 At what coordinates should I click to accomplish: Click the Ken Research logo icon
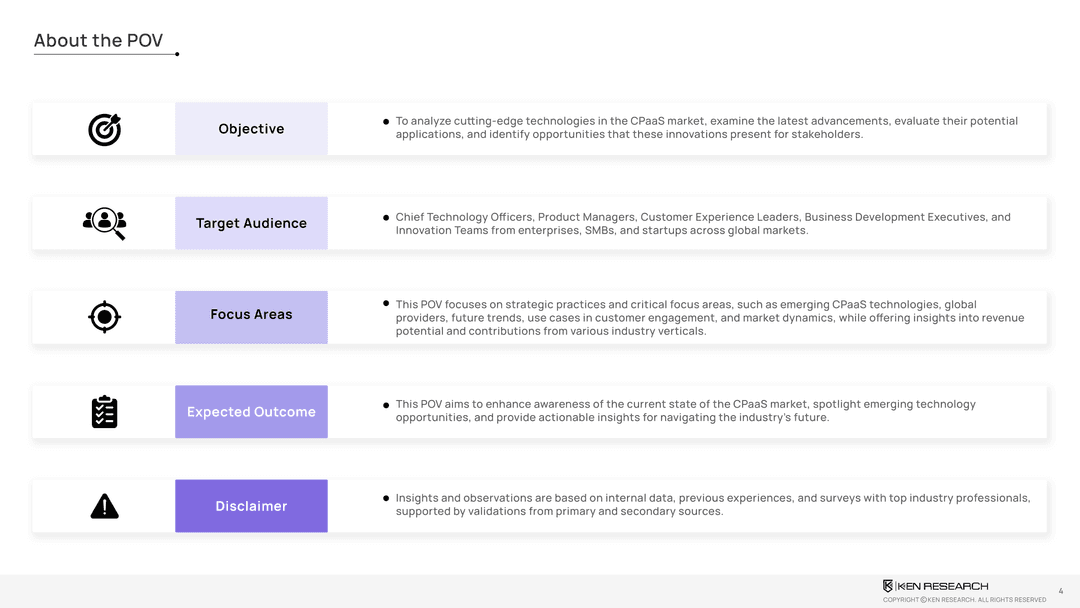[888, 586]
